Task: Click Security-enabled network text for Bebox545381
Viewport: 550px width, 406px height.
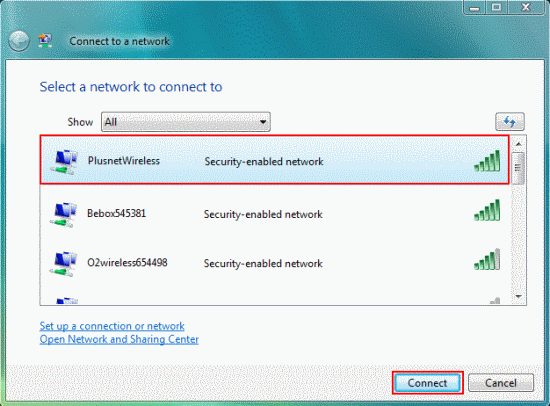Action: click(263, 214)
